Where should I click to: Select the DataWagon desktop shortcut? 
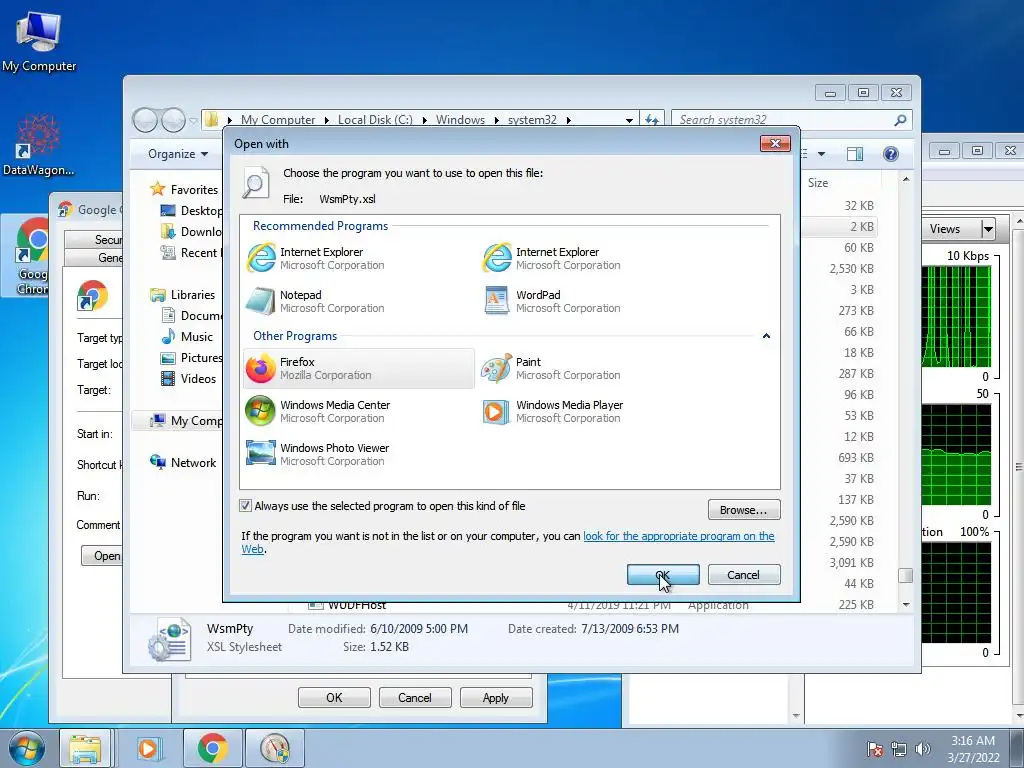pos(39,145)
